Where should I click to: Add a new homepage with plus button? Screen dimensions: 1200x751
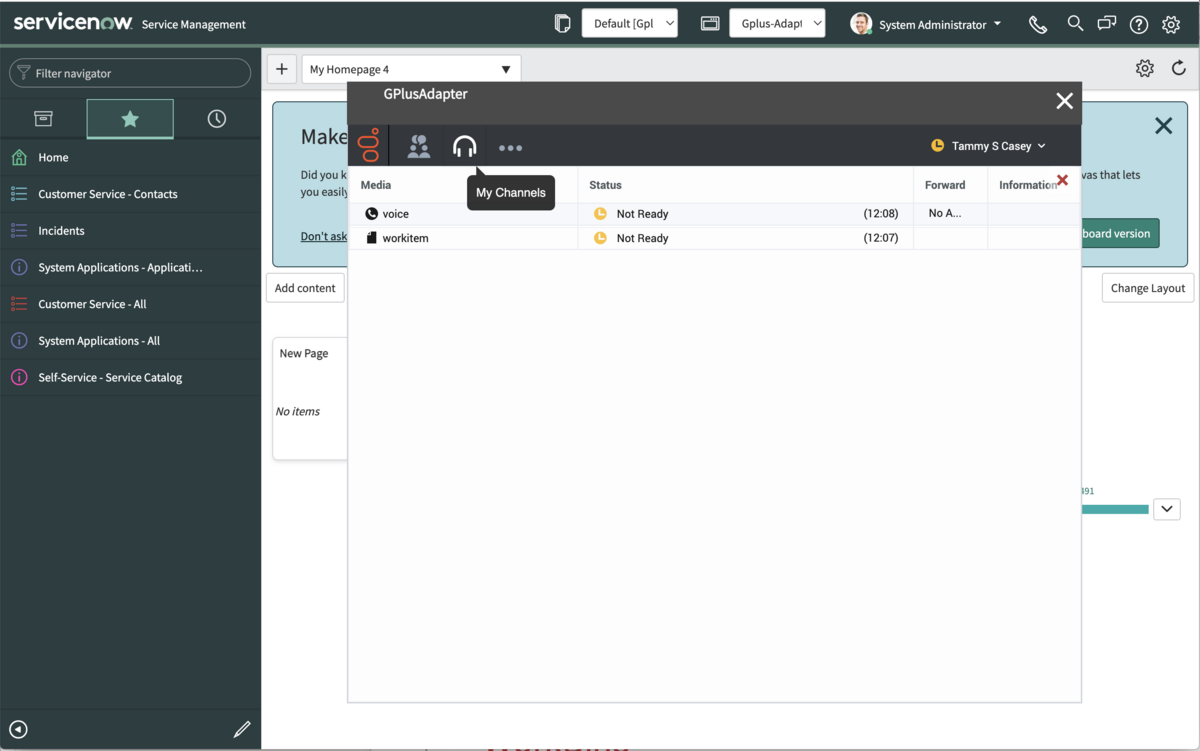tap(282, 69)
